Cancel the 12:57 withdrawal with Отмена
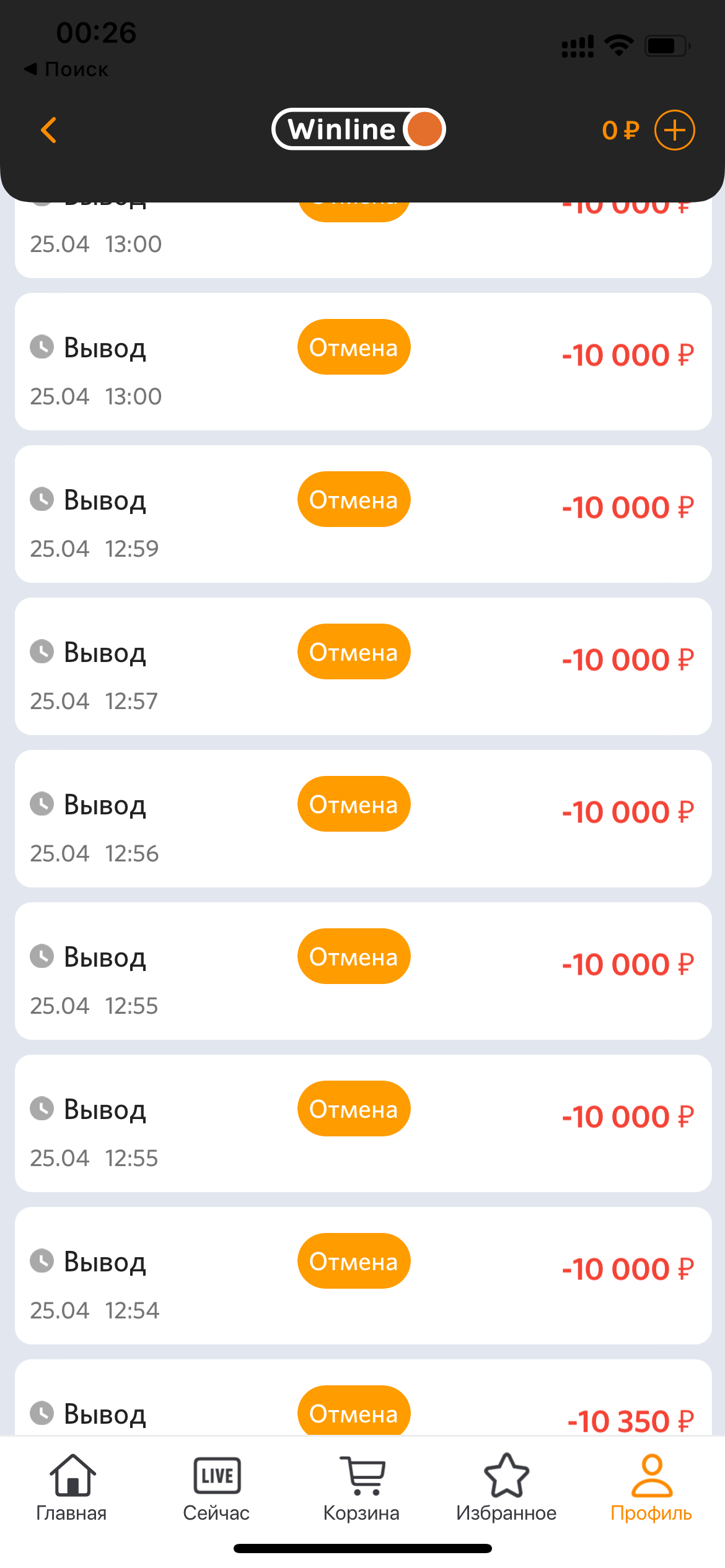 354,652
